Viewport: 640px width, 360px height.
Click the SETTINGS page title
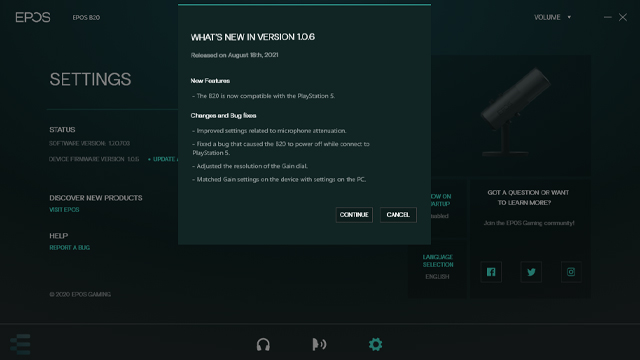point(90,79)
